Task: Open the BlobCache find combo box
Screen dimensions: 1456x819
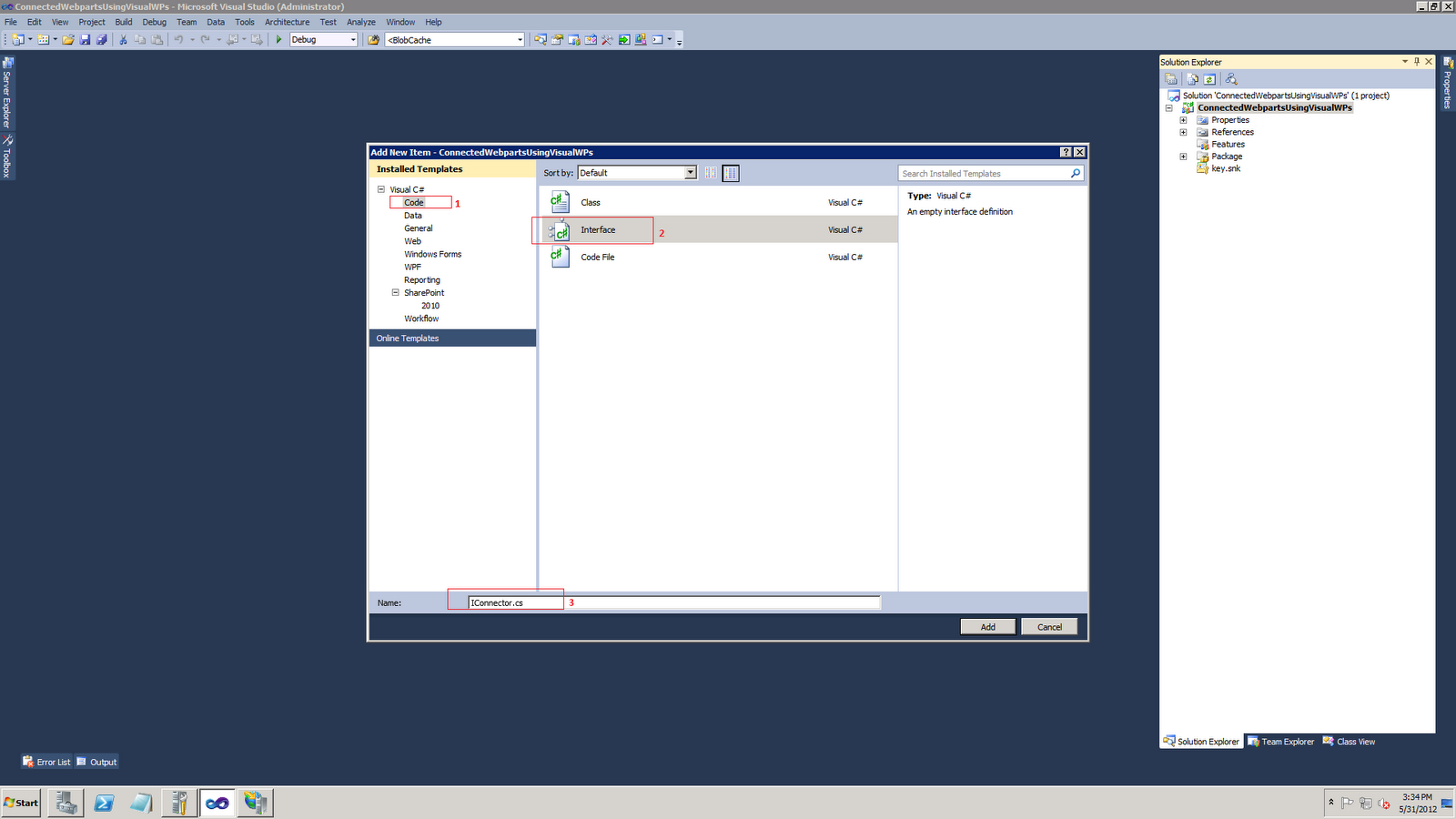Action: (520, 40)
